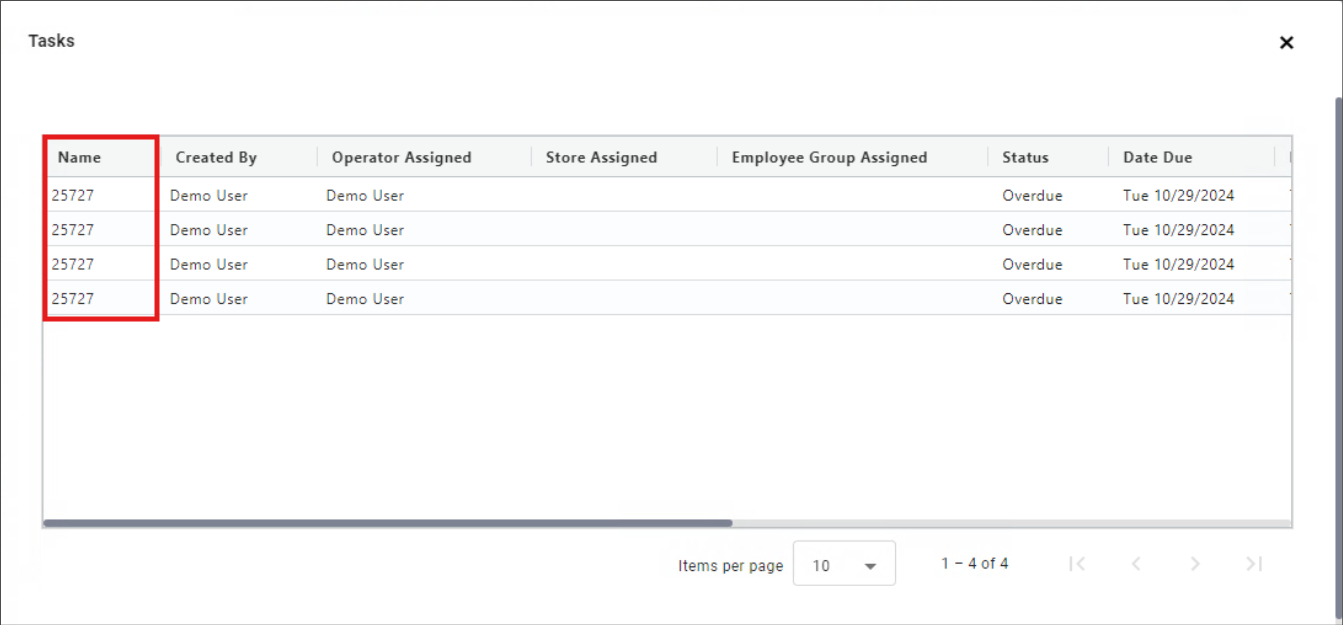The width and height of the screenshot is (1343, 625).
Task: Go to the previous page of tasks
Action: tap(1136, 564)
